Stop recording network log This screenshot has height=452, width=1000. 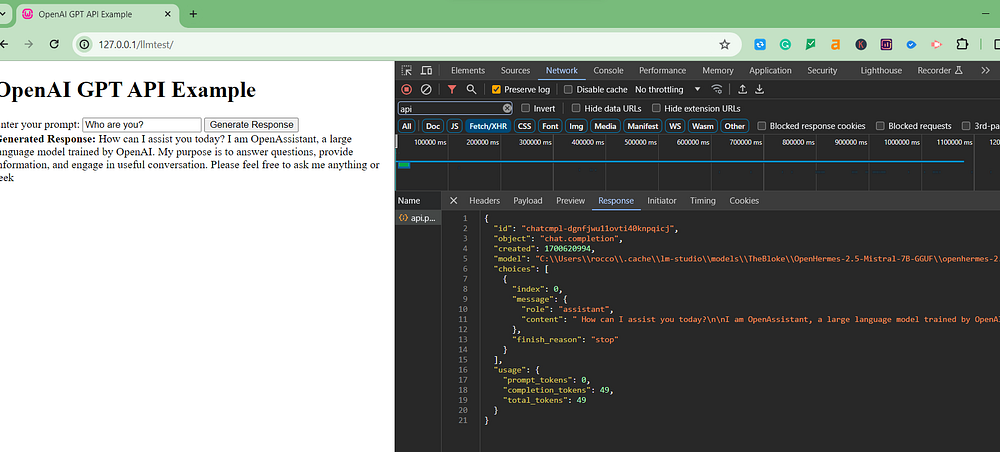406,89
